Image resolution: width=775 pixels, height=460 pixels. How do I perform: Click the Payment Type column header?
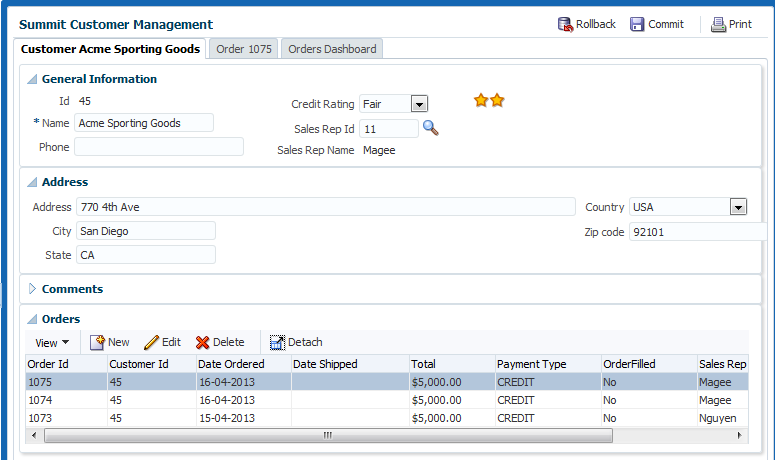pos(548,364)
